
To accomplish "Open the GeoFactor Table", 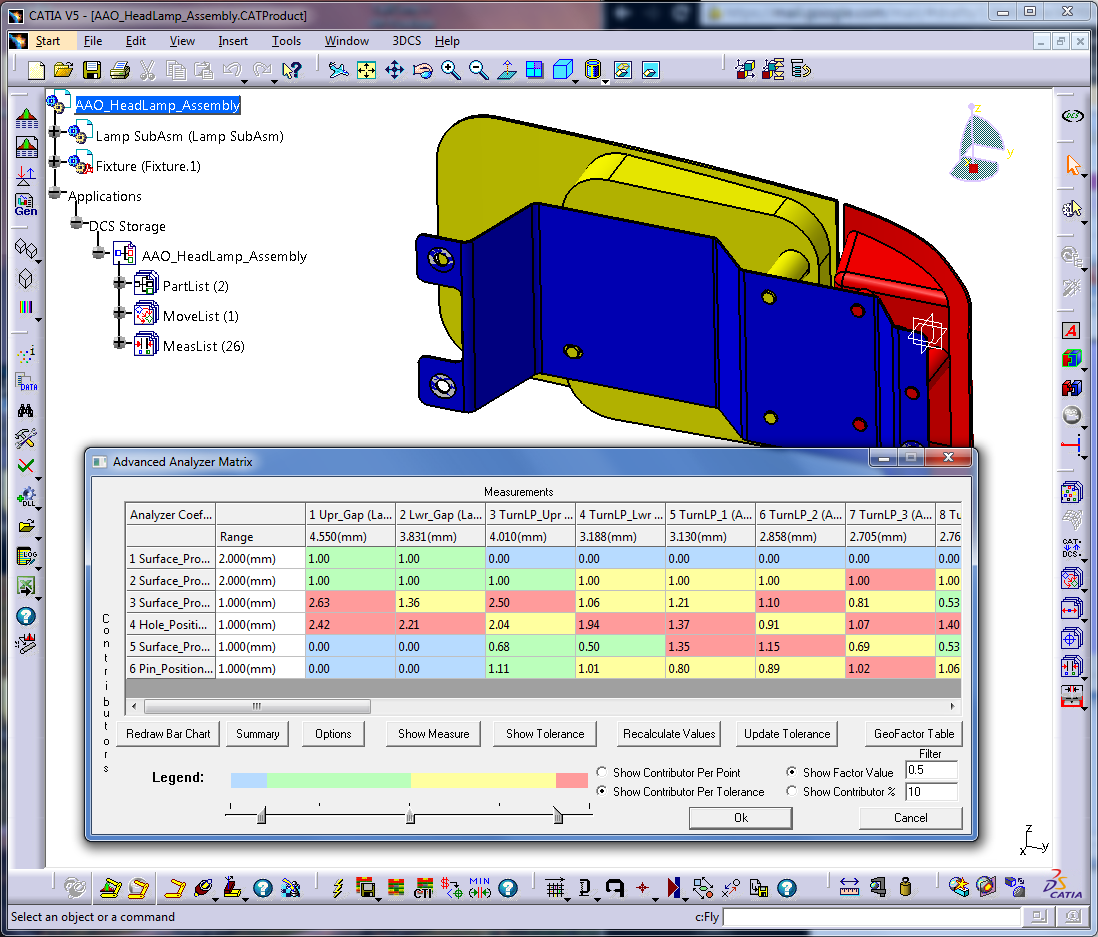I will click(x=913, y=733).
